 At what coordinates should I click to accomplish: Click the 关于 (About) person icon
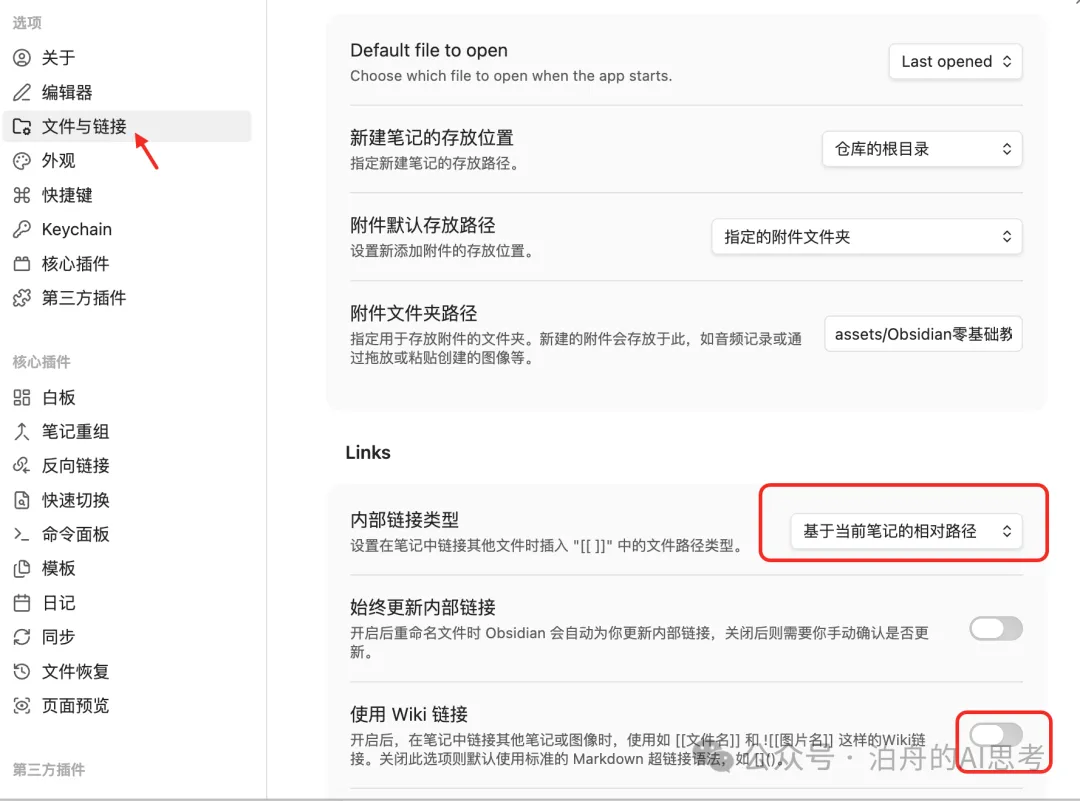coord(22,58)
